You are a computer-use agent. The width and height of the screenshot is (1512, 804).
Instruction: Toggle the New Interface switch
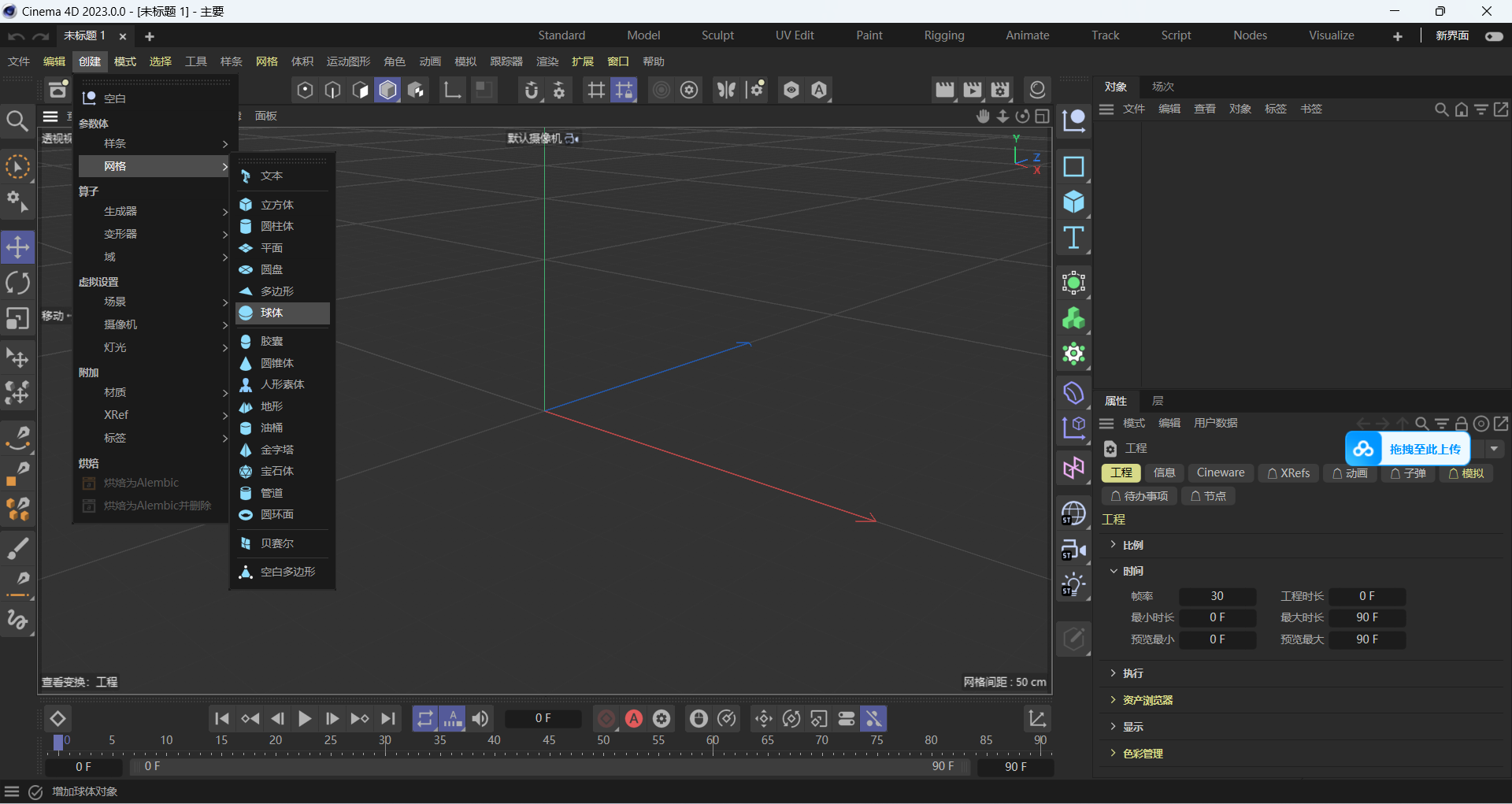coord(1493,36)
